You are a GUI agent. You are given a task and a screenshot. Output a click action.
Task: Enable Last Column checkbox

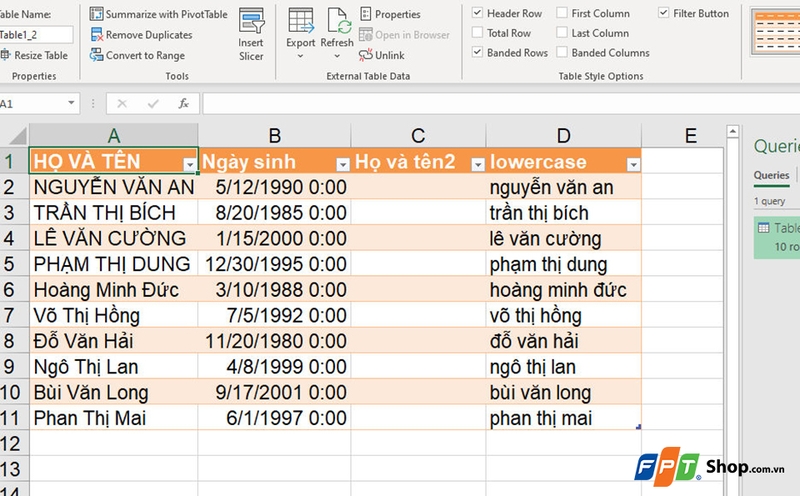point(562,33)
